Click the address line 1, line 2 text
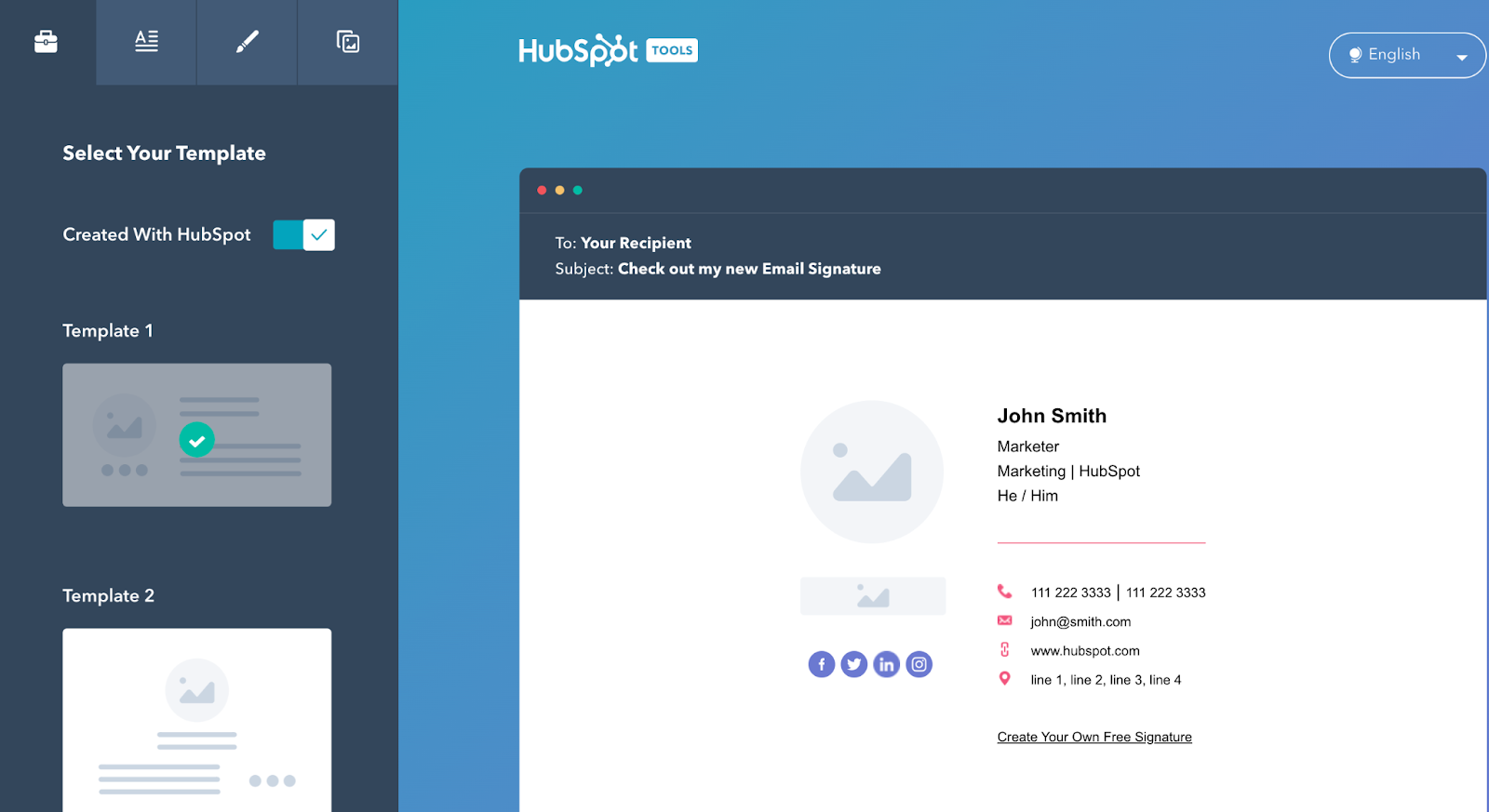Viewport: 1489px width, 812px height. point(1106,680)
